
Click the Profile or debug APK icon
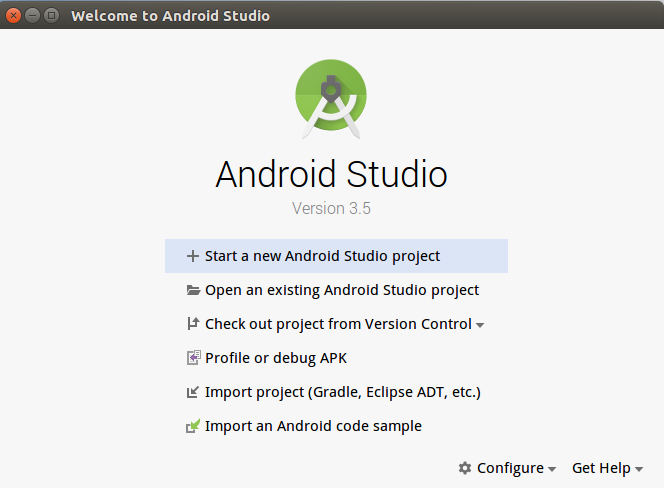point(194,358)
